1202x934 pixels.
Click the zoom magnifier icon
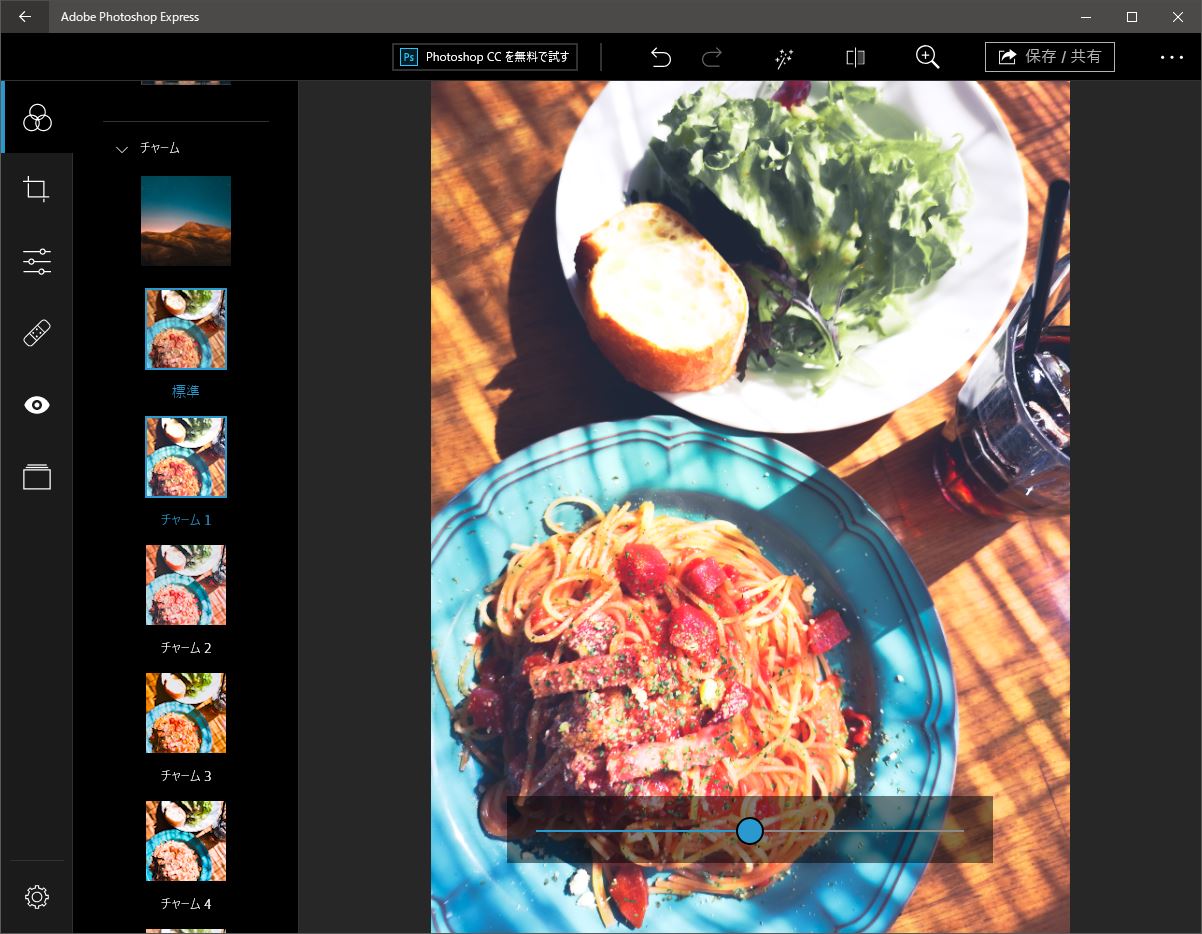pyautogui.click(x=927, y=57)
